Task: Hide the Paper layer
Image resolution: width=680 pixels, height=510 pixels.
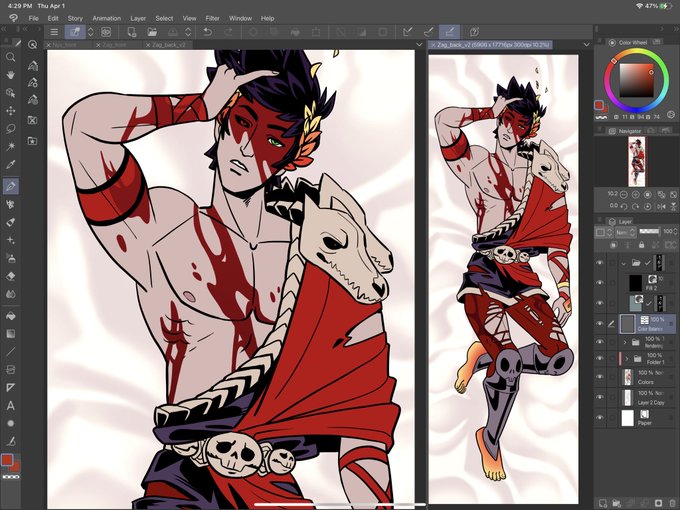Action: [x=600, y=417]
